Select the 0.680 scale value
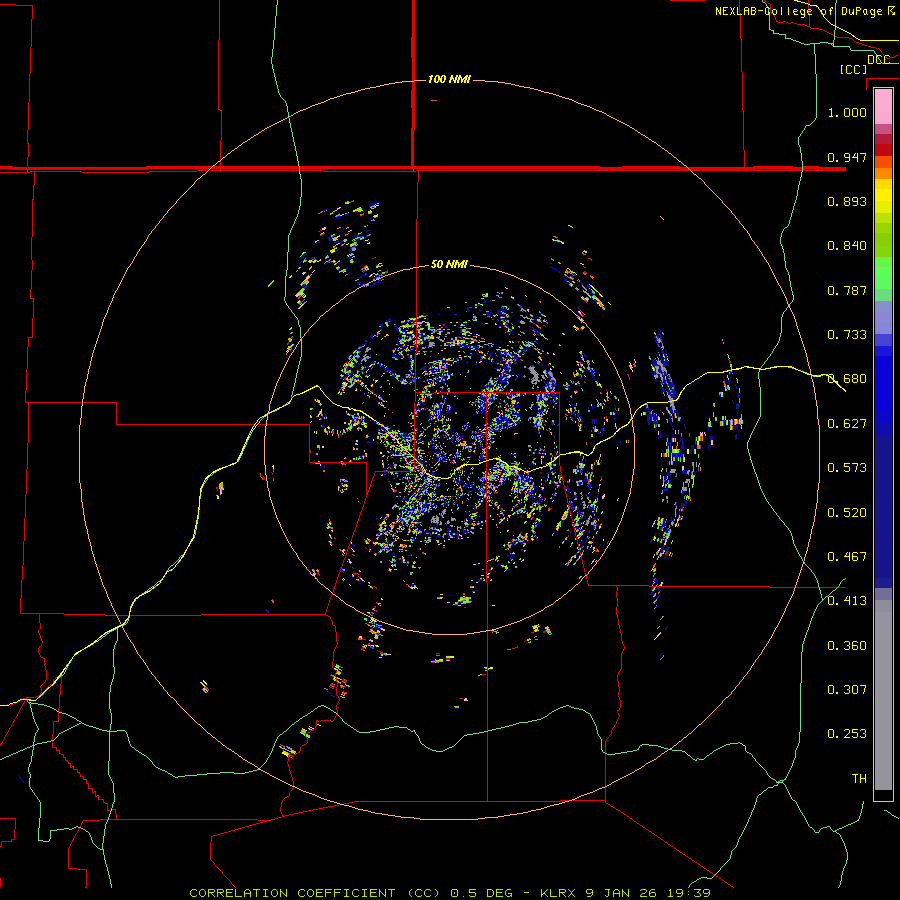 point(847,378)
